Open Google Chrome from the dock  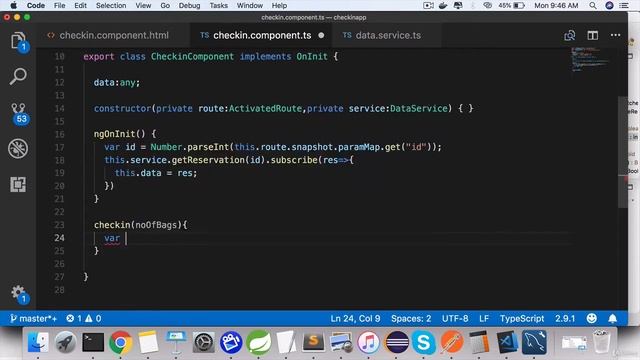[120, 342]
